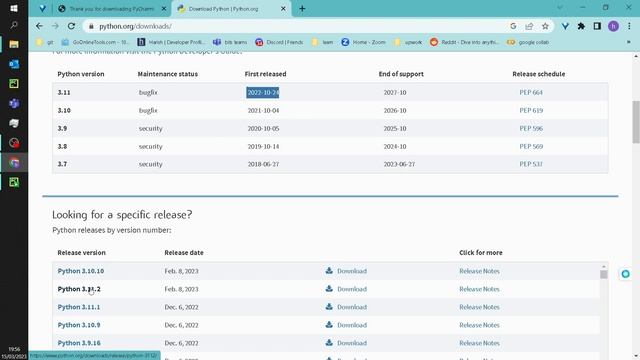Open PEP 569 release schedule link
The width and height of the screenshot is (640, 360).
(531, 147)
